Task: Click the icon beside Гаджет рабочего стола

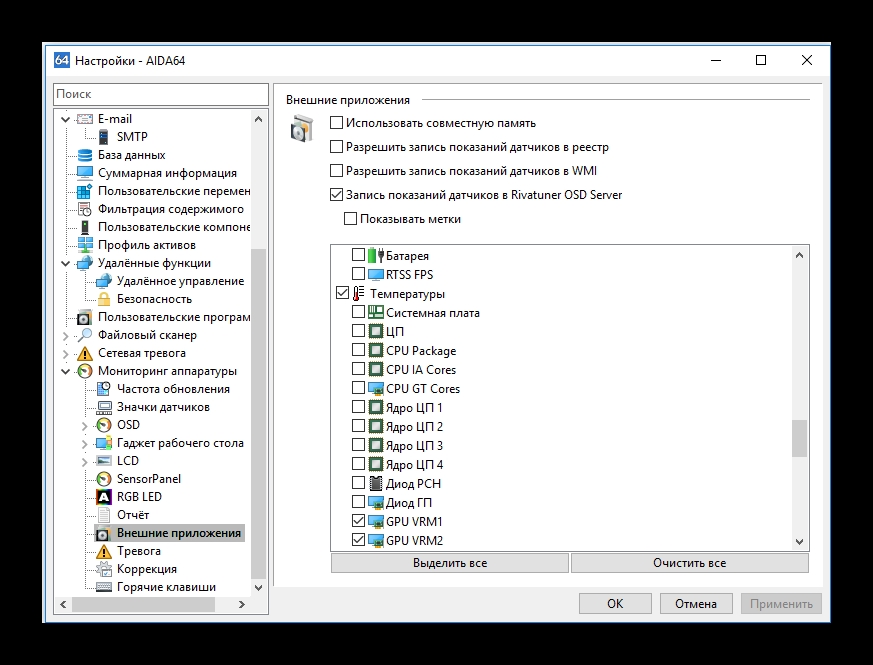Action: click(104, 443)
